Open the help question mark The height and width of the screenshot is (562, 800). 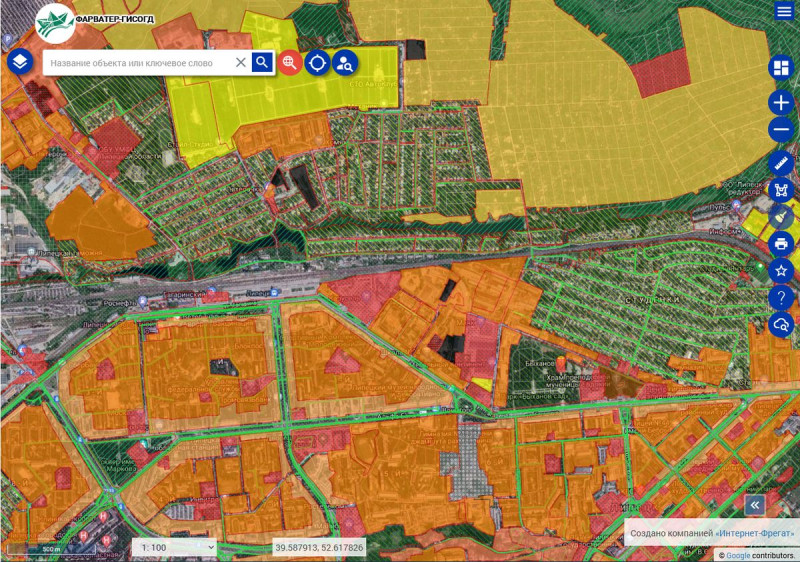(781, 297)
